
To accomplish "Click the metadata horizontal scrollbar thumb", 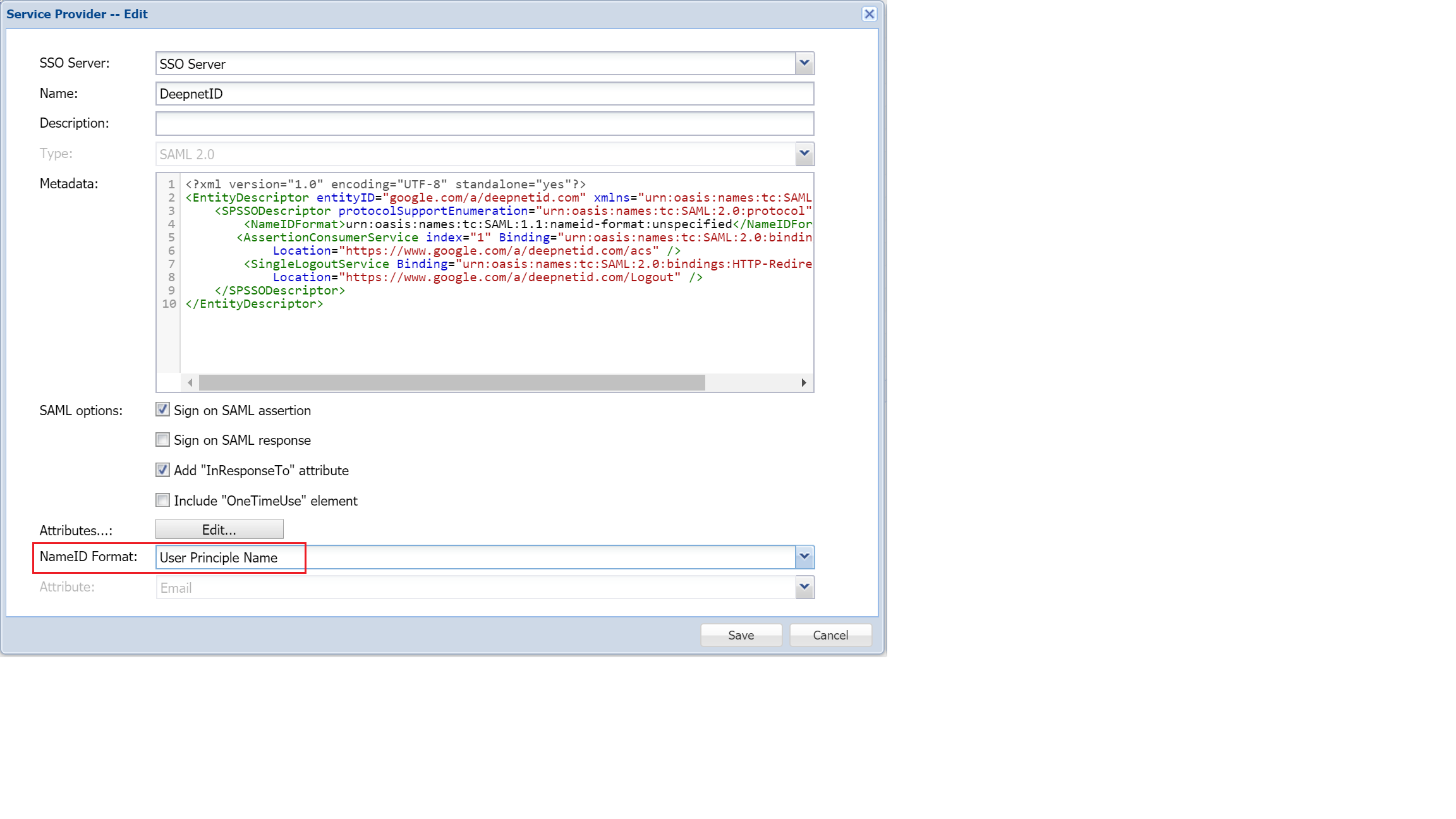I will [x=451, y=382].
